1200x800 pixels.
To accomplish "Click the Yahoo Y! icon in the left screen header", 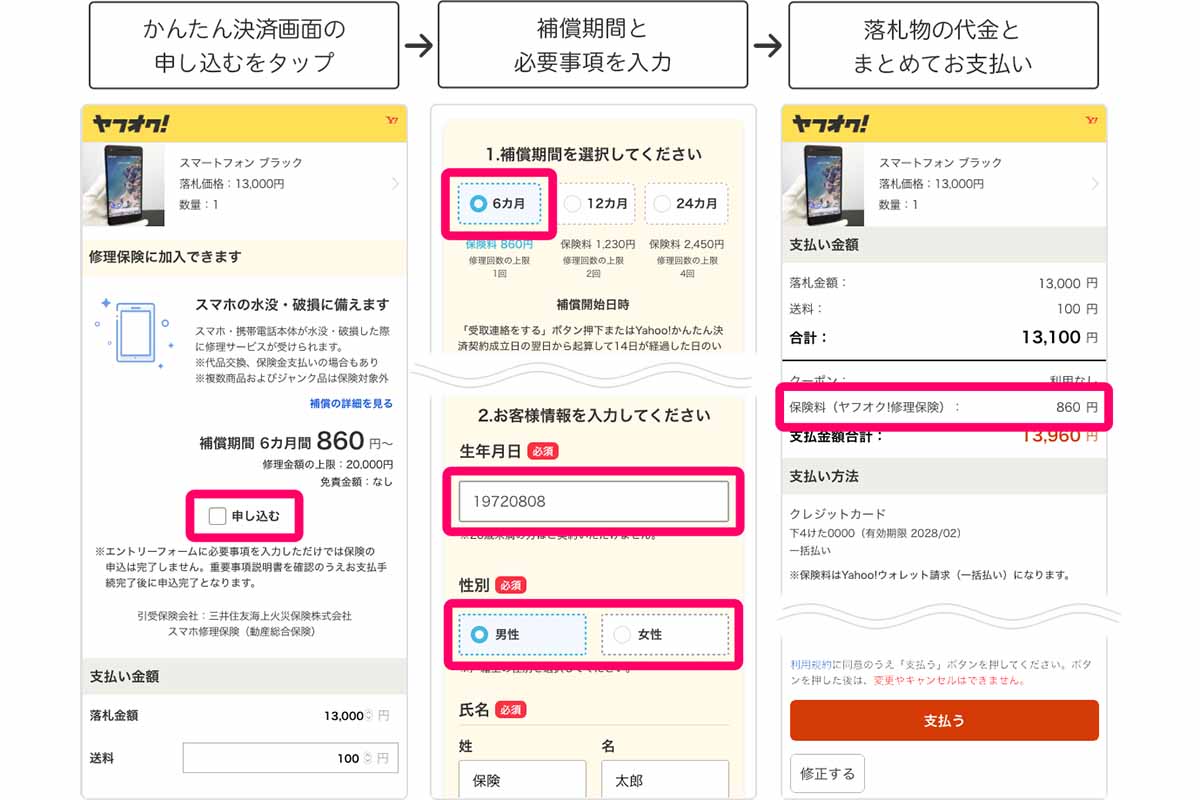I will coord(391,122).
